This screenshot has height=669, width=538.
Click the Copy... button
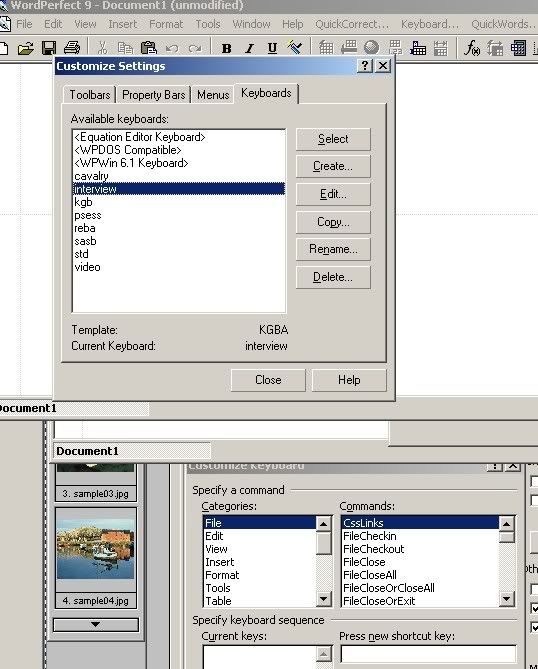click(333, 222)
